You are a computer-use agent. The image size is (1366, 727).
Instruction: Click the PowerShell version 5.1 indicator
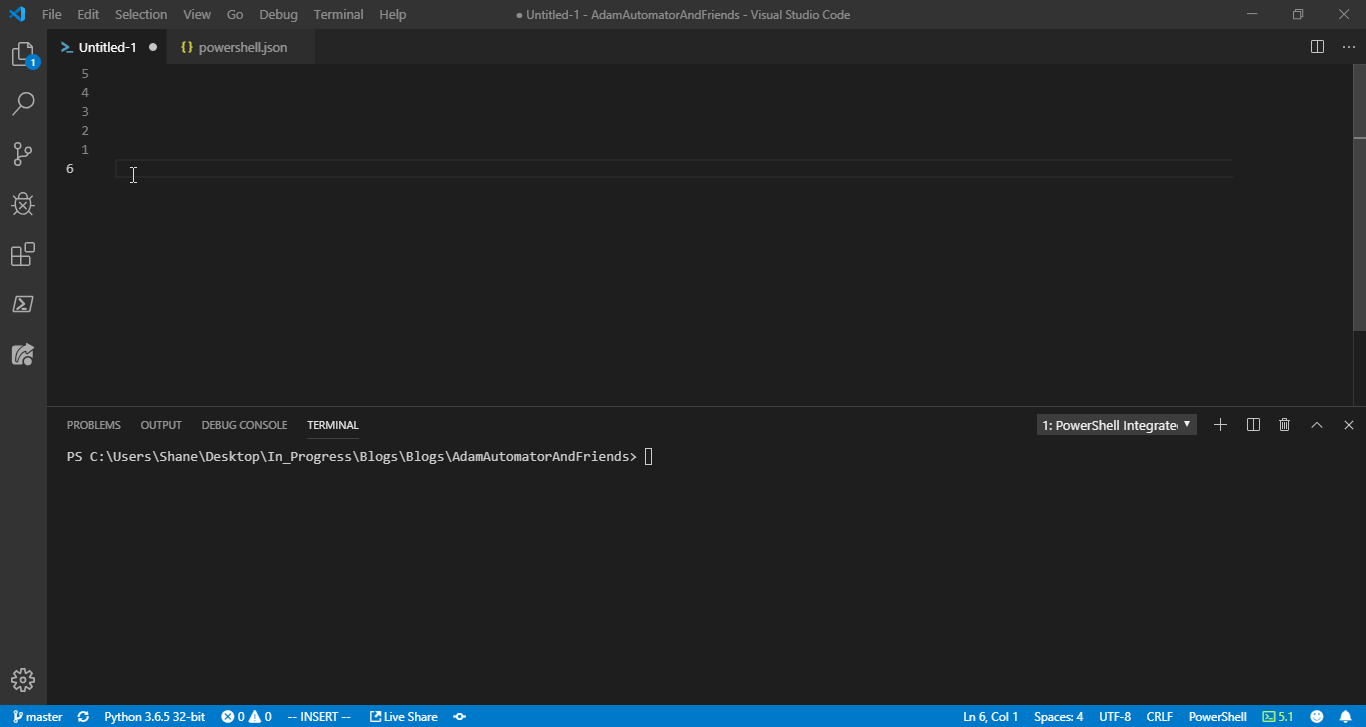pyautogui.click(x=1277, y=717)
